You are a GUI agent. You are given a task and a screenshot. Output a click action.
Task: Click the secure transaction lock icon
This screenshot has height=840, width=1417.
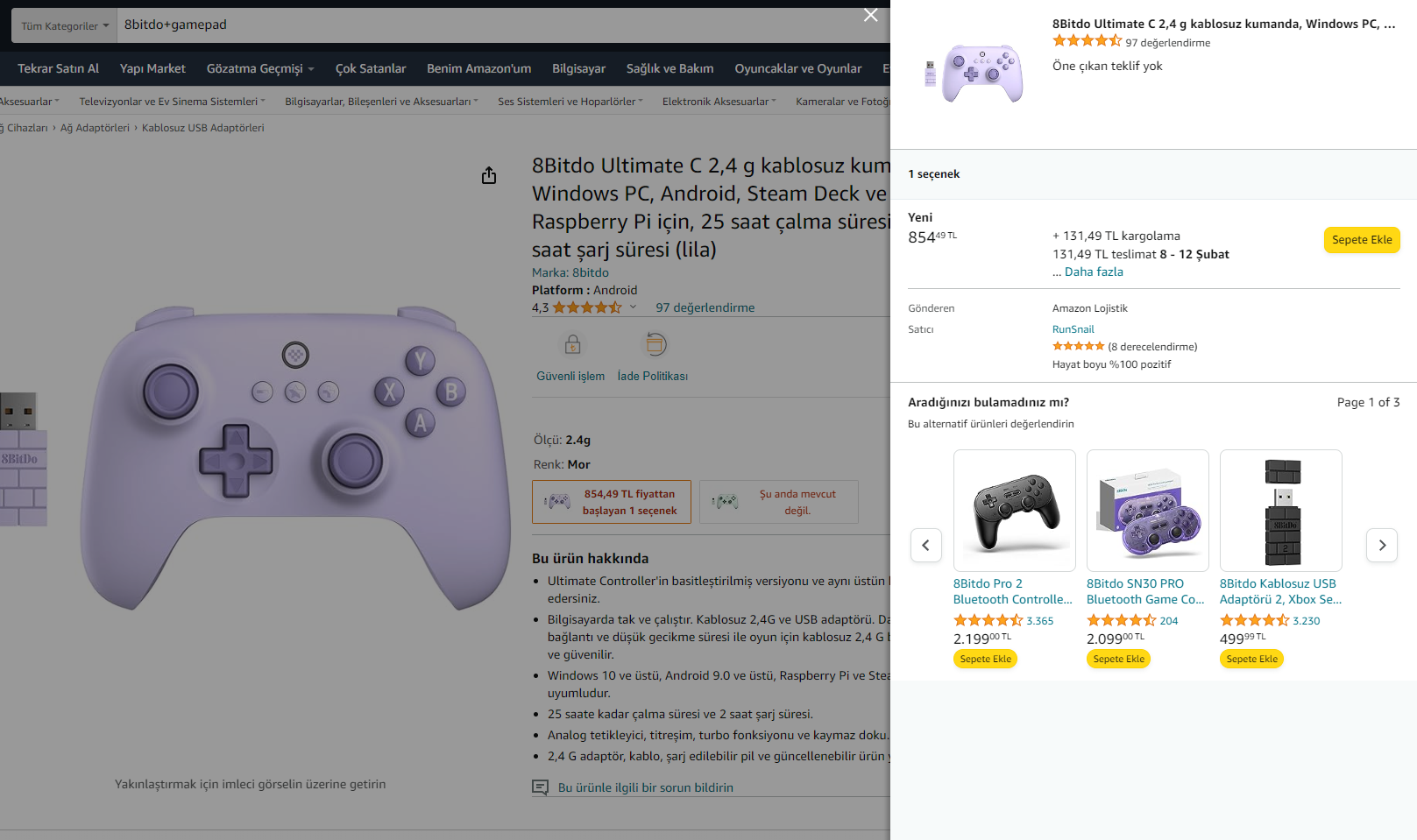(x=572, y=344)
